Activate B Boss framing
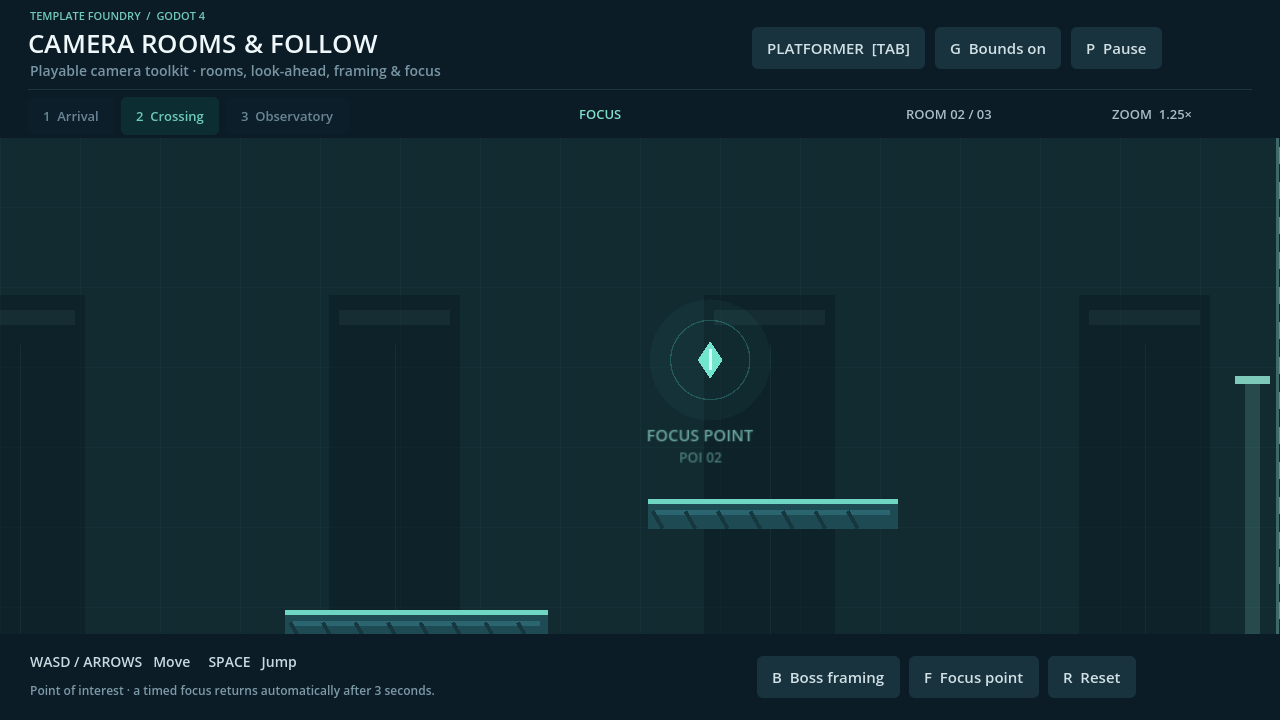This screenshot has height=720, width=1280. [x=828, y=677]
